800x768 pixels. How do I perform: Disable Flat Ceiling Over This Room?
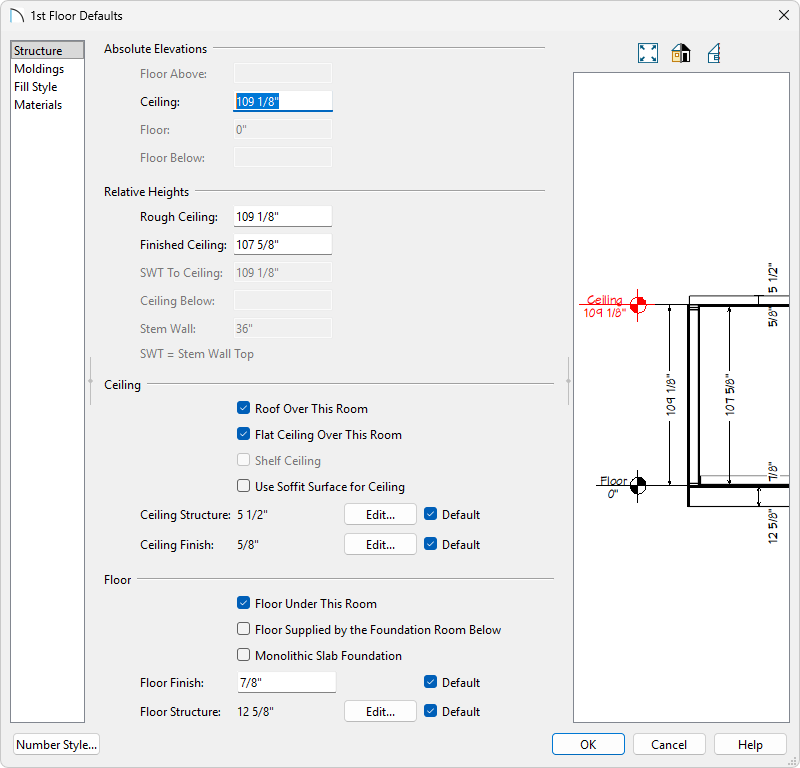[x=243, y=434]
